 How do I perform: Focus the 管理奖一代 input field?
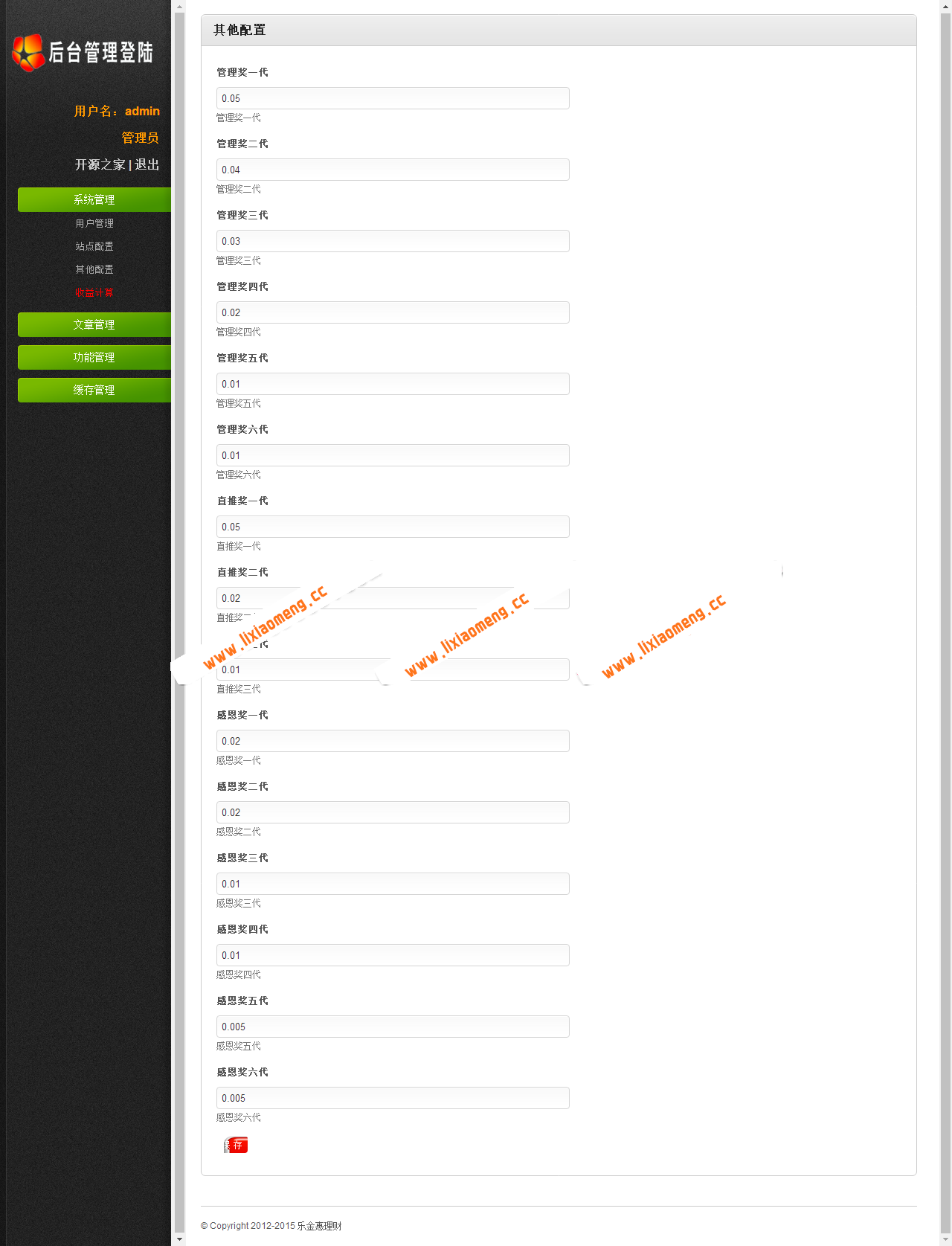(x=393, y=98)
